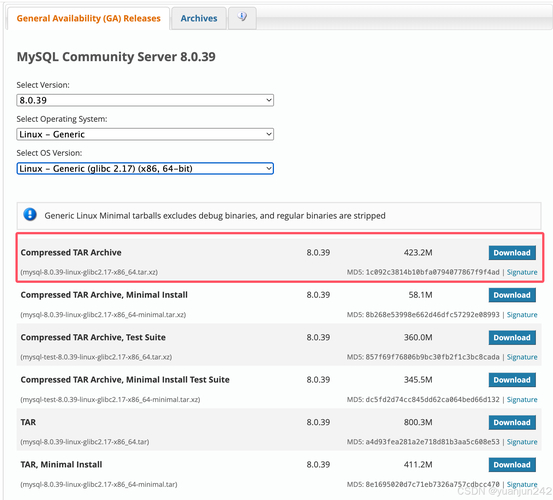This screenshot has width=553, height=500.
Task: Download the TAR, Minimal Install 411.2M
Action: (512, 465)
